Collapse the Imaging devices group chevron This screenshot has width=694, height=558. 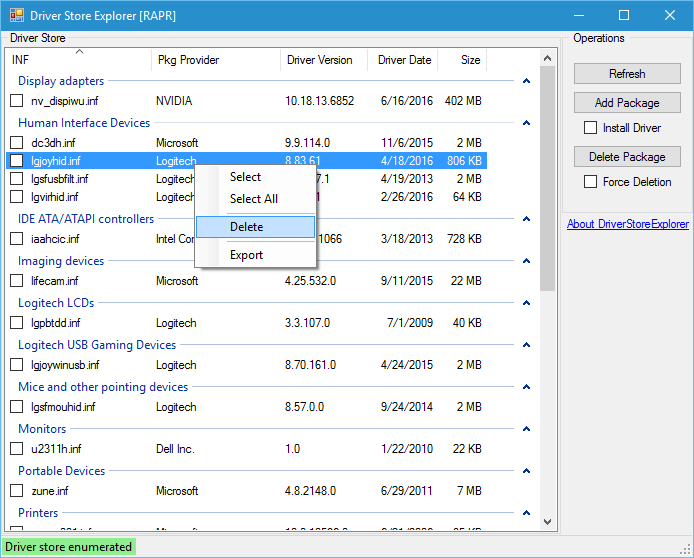click(x=526, y=262)
